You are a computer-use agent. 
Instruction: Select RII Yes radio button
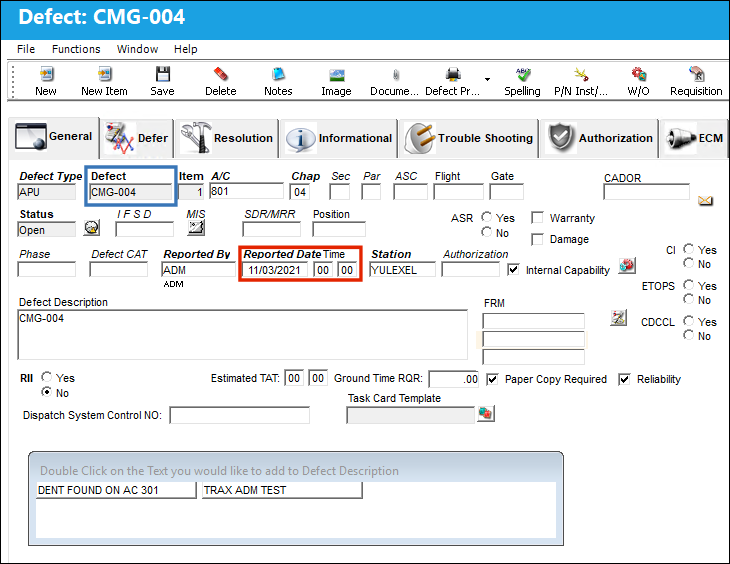pos(47,377)
